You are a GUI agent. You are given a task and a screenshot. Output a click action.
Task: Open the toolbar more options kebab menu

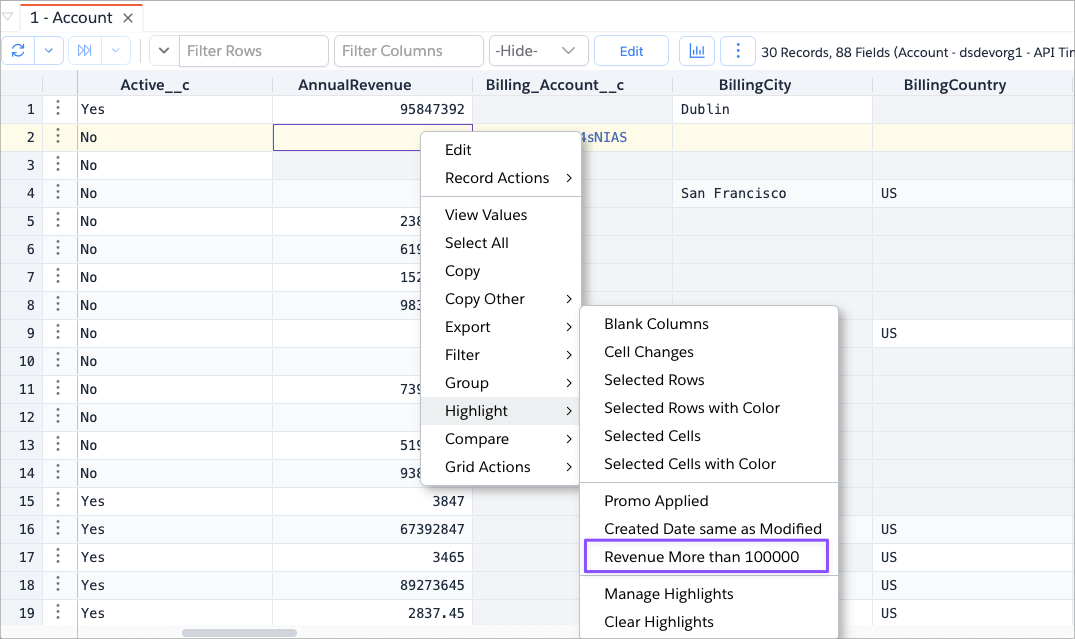coord(738,51)
